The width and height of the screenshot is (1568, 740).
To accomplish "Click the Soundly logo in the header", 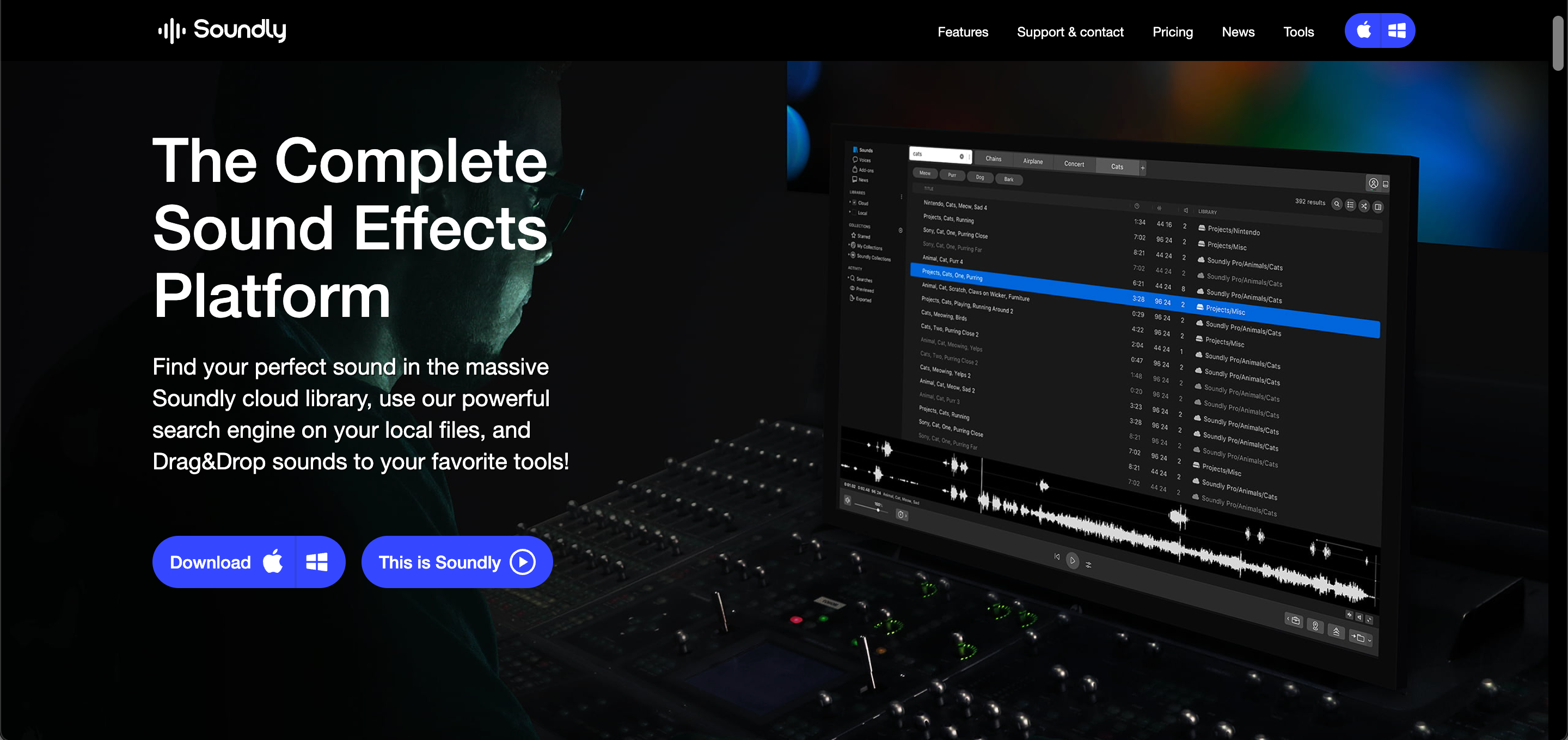I will [x=222, y=30].
